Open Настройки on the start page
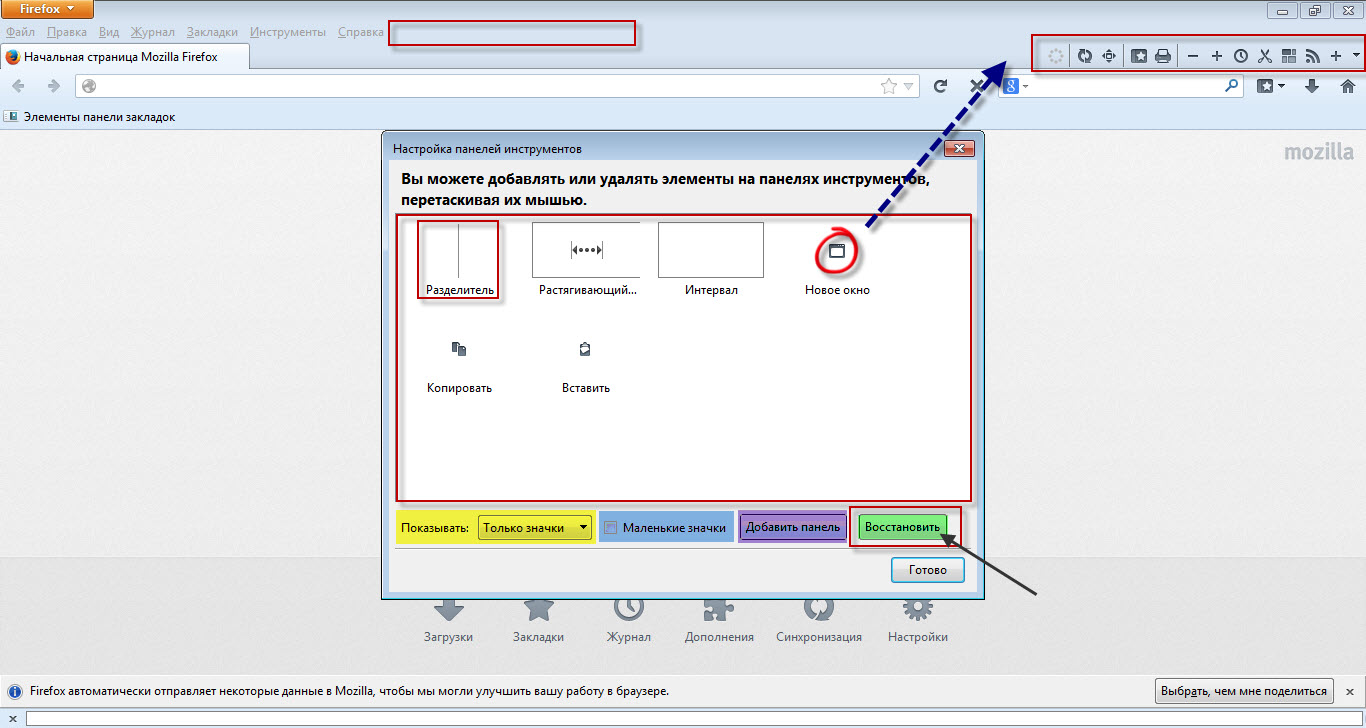 pyautogui.click(x=918, y=619)
